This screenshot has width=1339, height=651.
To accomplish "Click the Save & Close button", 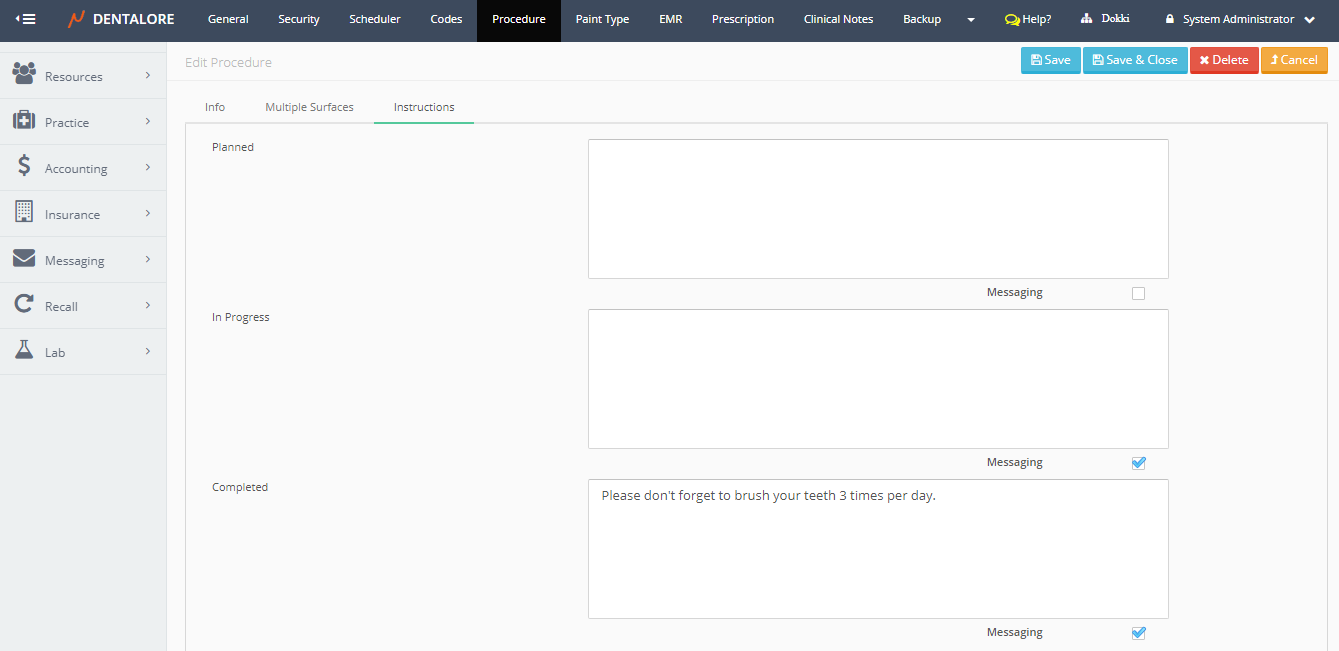I will pos(1135,60).
